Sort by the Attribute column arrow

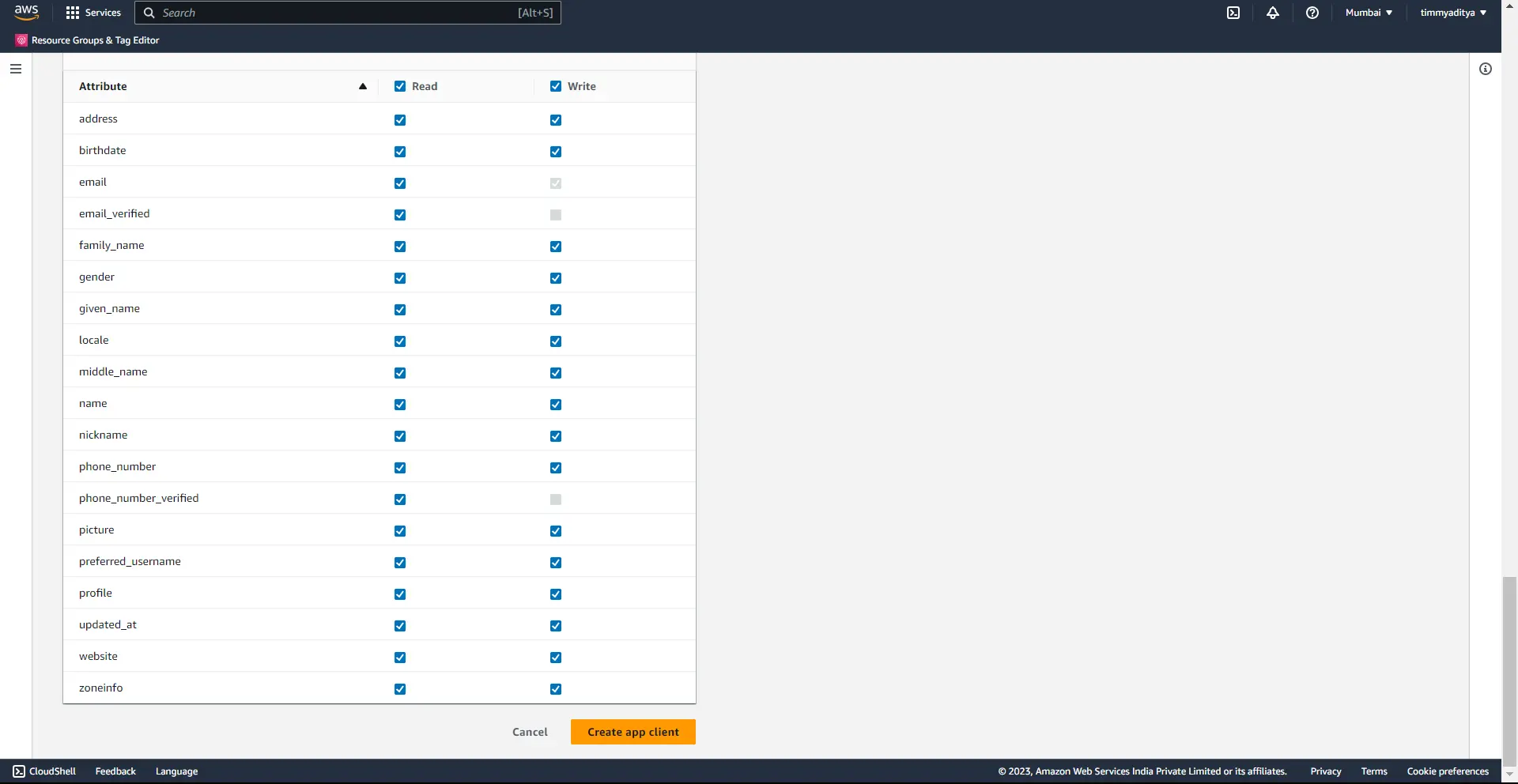363,86
